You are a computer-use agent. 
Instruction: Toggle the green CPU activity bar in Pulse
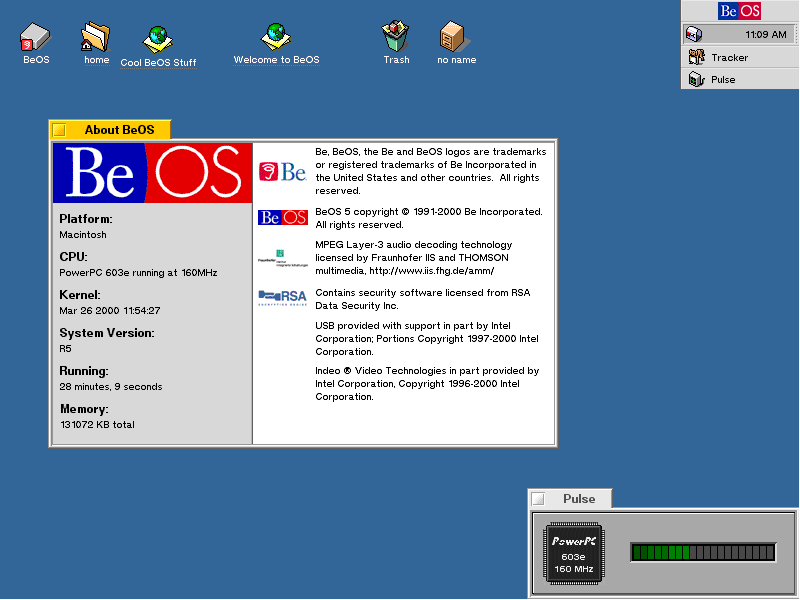(x=703, y=553)
